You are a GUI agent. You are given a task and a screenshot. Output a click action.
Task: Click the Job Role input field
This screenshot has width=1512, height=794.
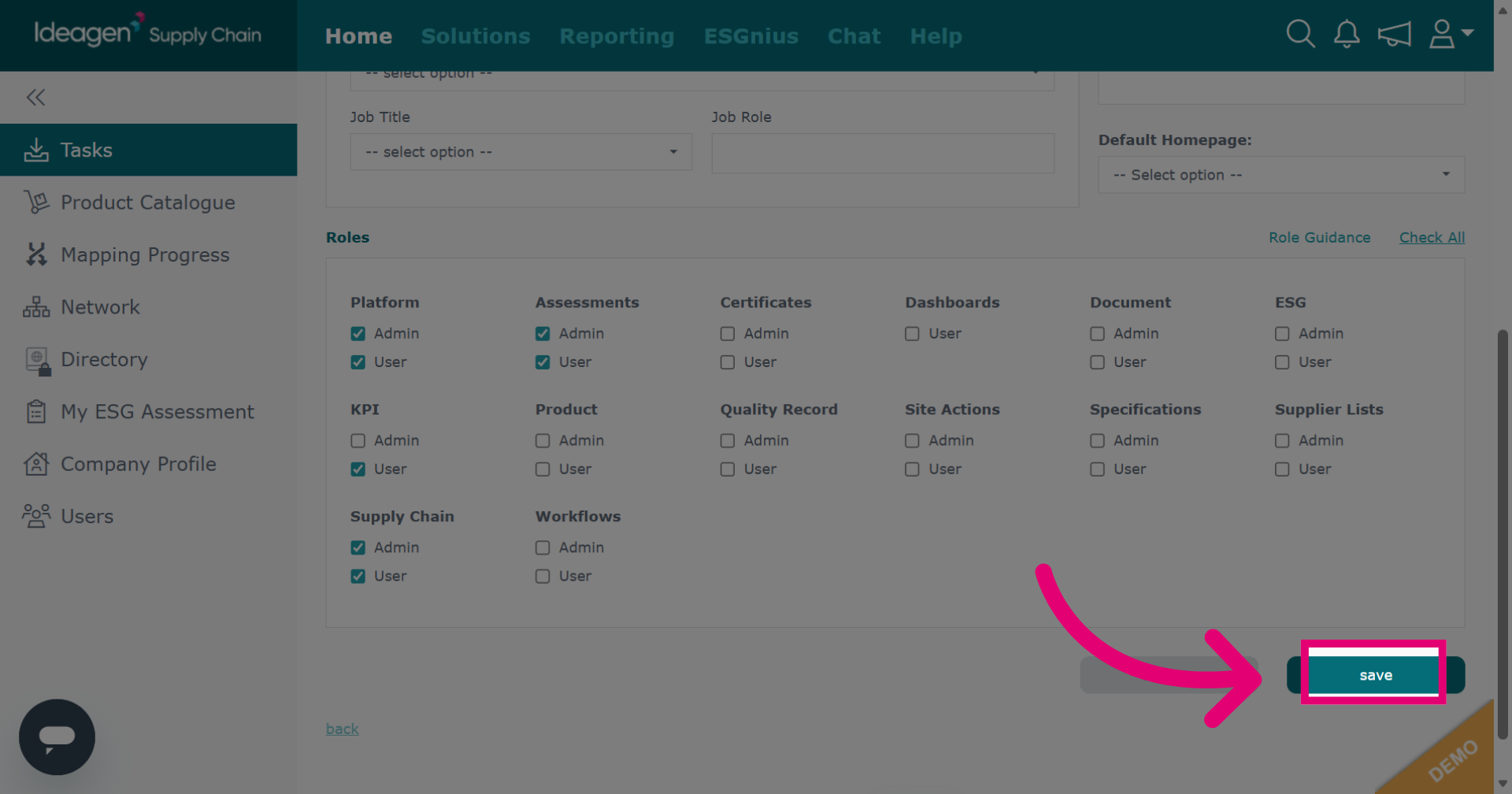coord(883,153)
